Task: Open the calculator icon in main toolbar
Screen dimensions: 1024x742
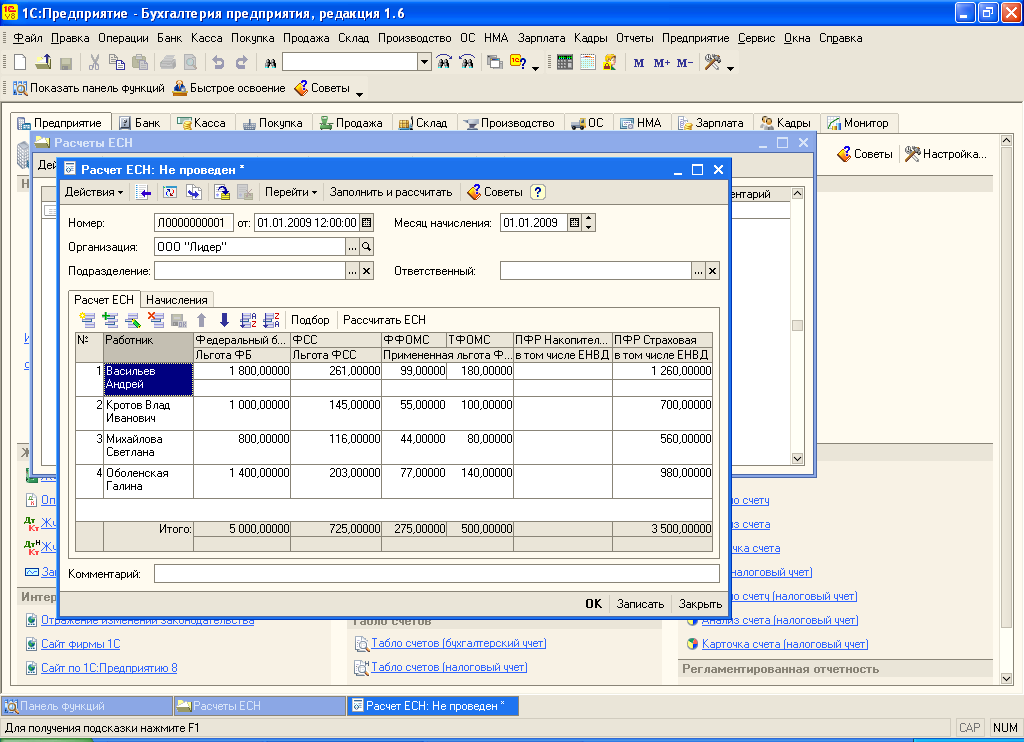Action: pyautogui.click(x=565, y=62)
